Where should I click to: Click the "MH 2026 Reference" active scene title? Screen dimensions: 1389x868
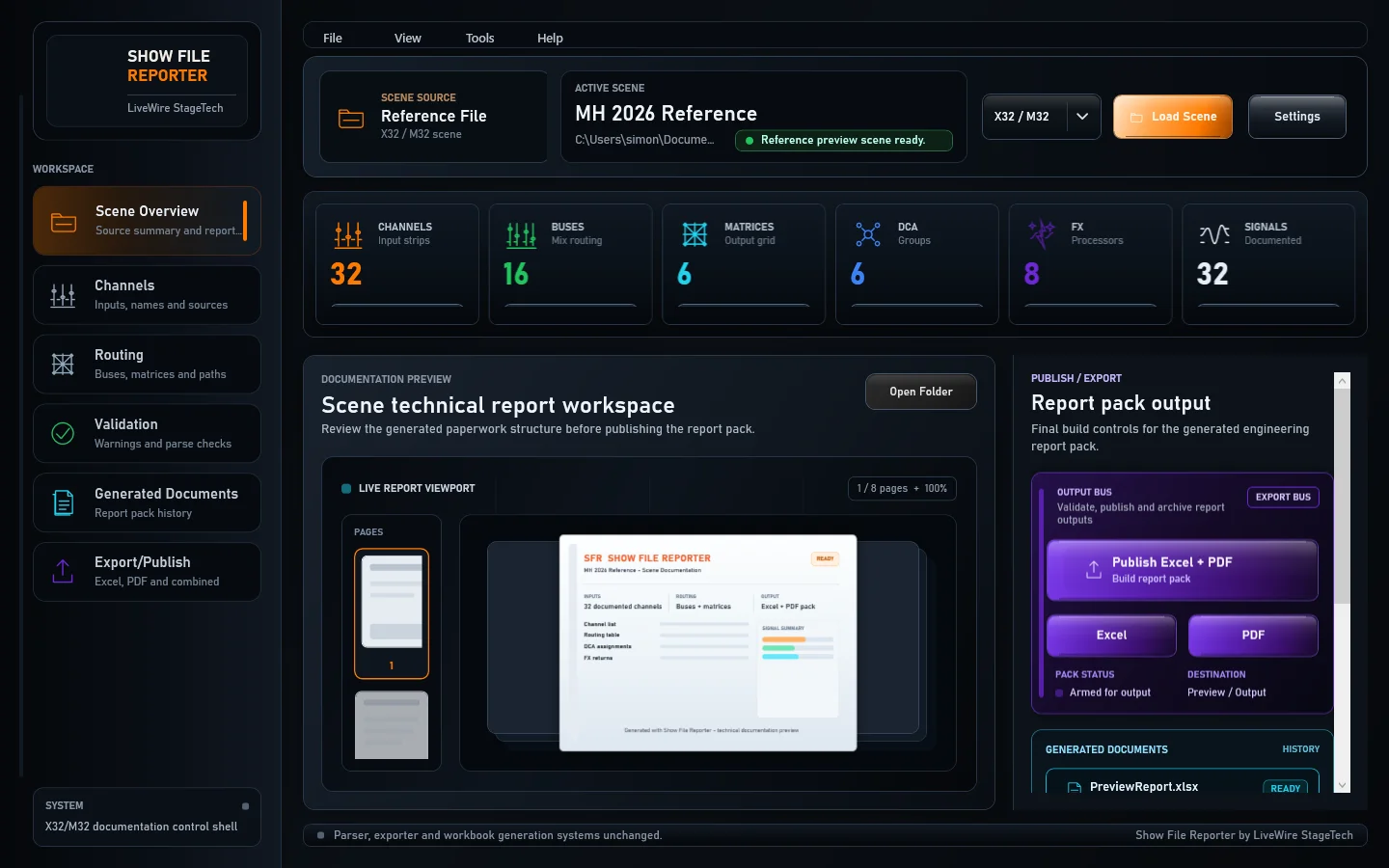click(667, 114)
